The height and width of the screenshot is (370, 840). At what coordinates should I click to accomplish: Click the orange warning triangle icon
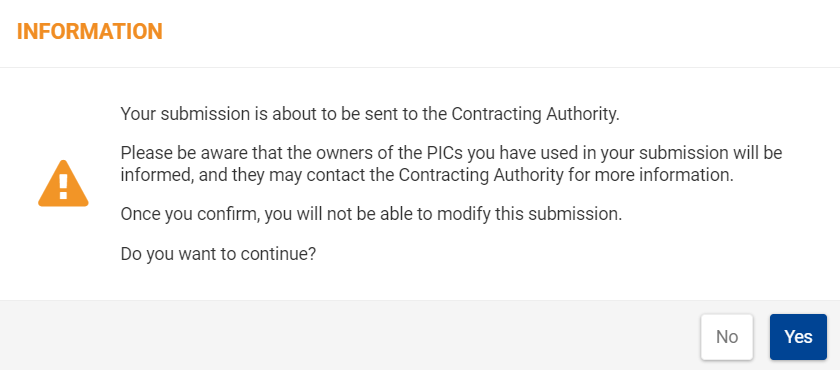click(x=63, y=183)
